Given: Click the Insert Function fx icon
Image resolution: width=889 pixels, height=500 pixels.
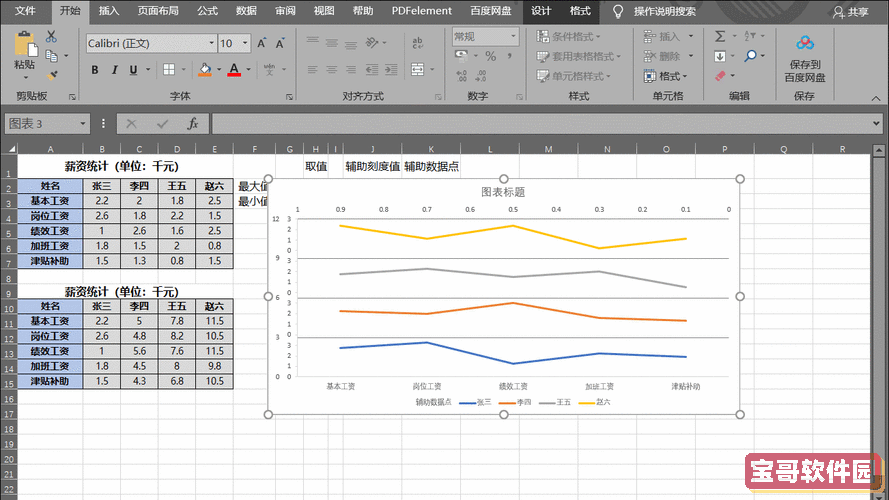Looking at the screenshot, I should tap(193, 124).
